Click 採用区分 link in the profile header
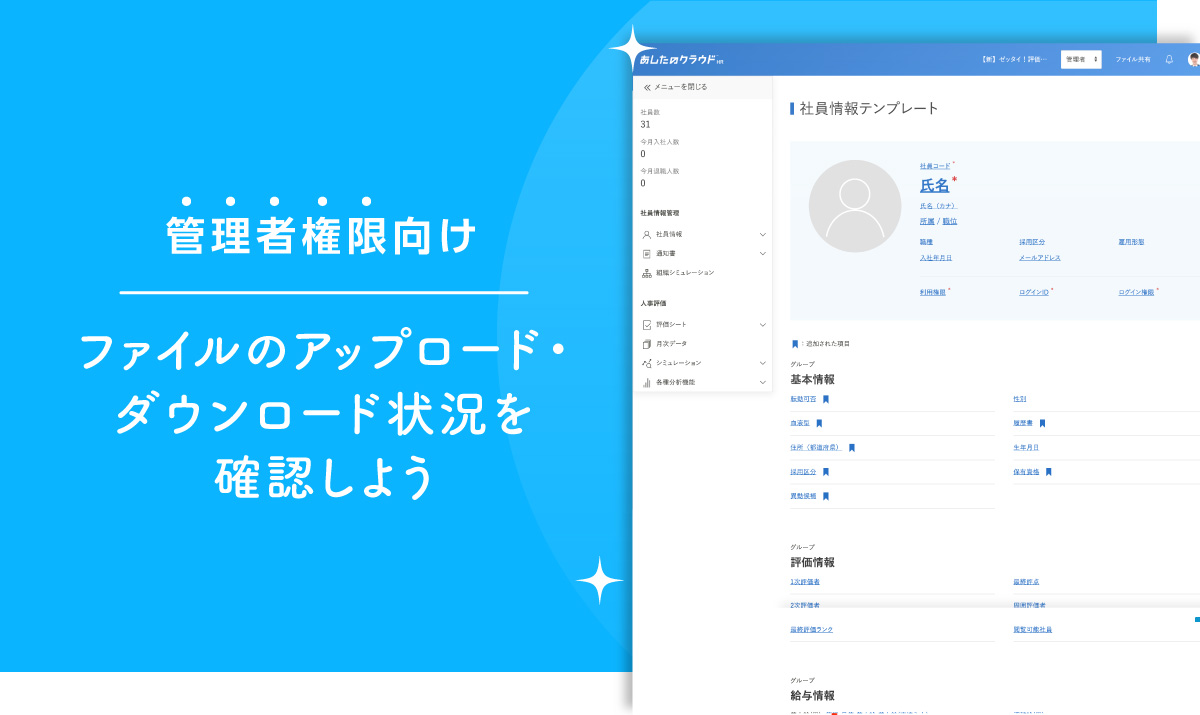This screenshot has height=715, width=1200. tap(1032, 242)
